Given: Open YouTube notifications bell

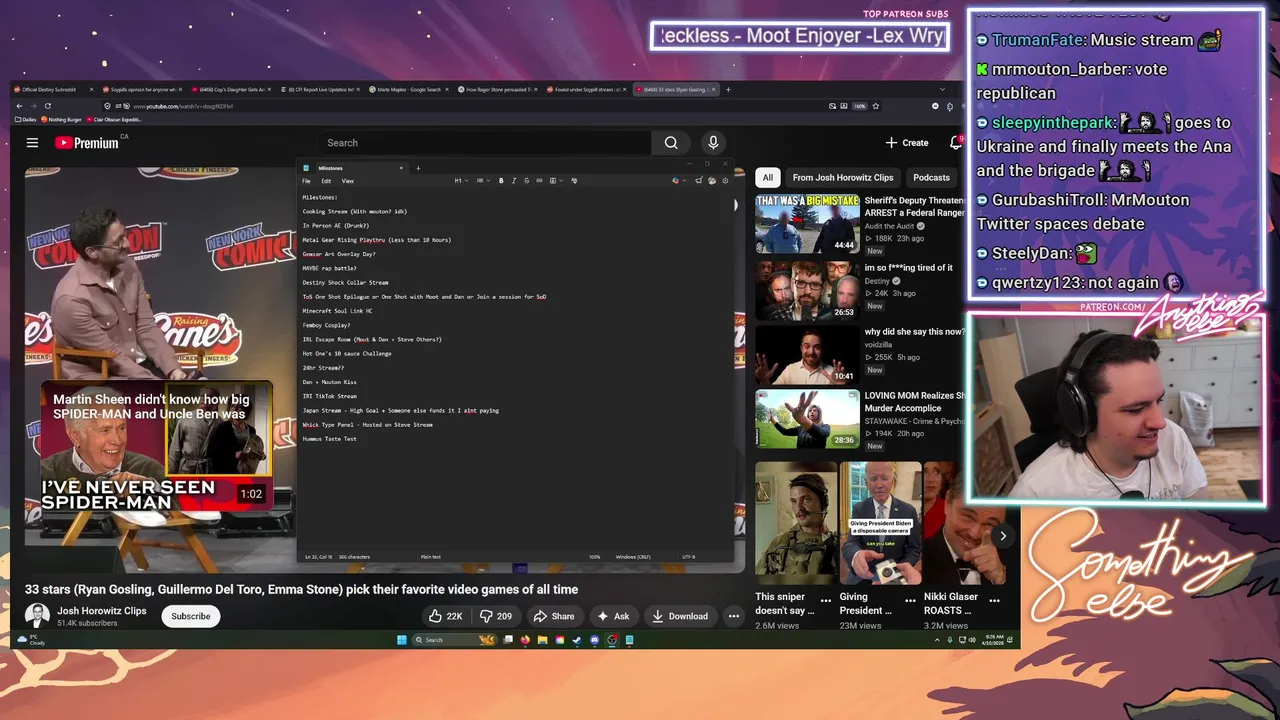Looking at the screenshot, I should pyautogui.click(x=956, y=143).
